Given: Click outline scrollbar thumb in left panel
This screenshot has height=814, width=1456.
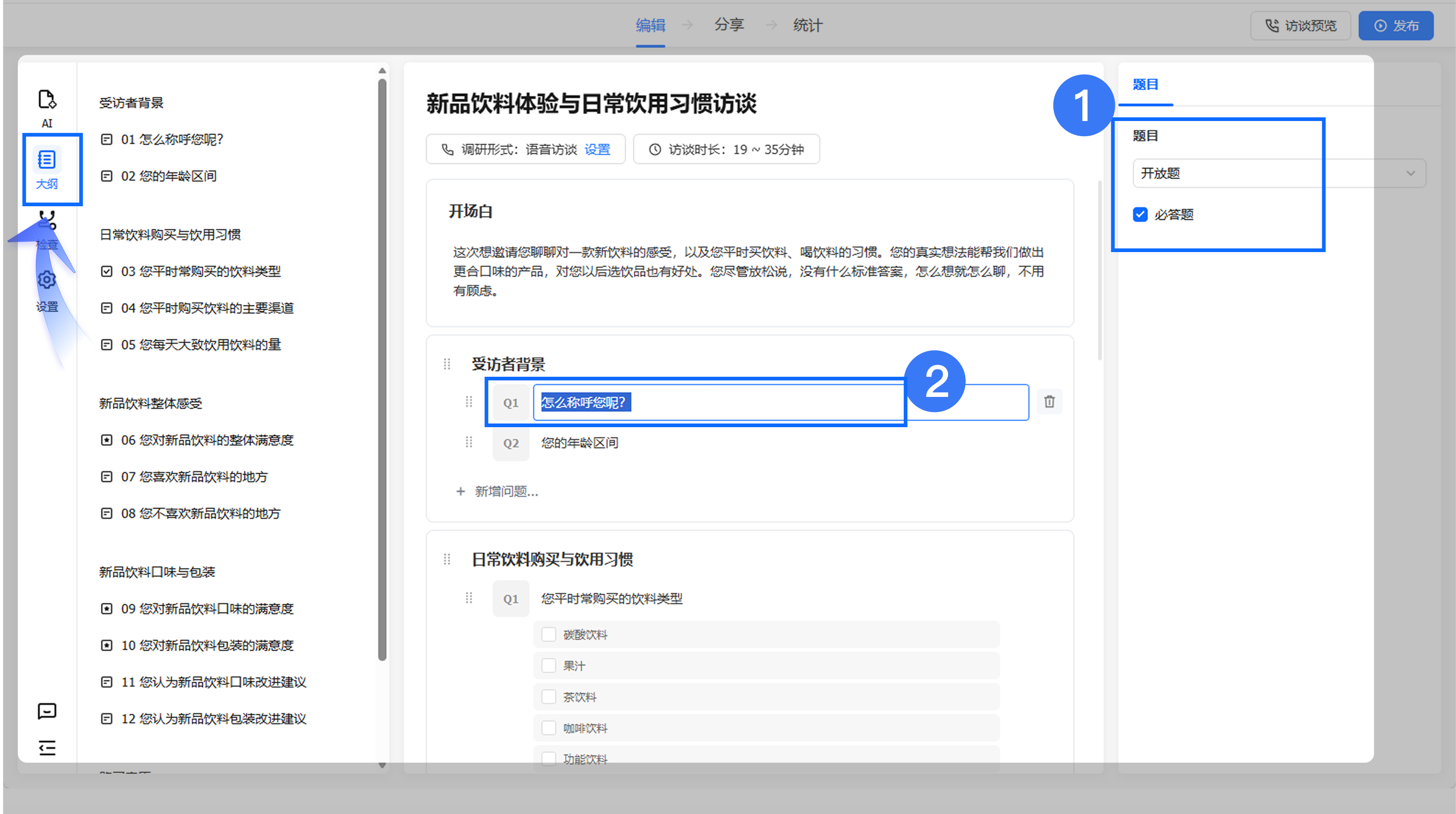Looking at the screenshot, I should click(382, 370).
